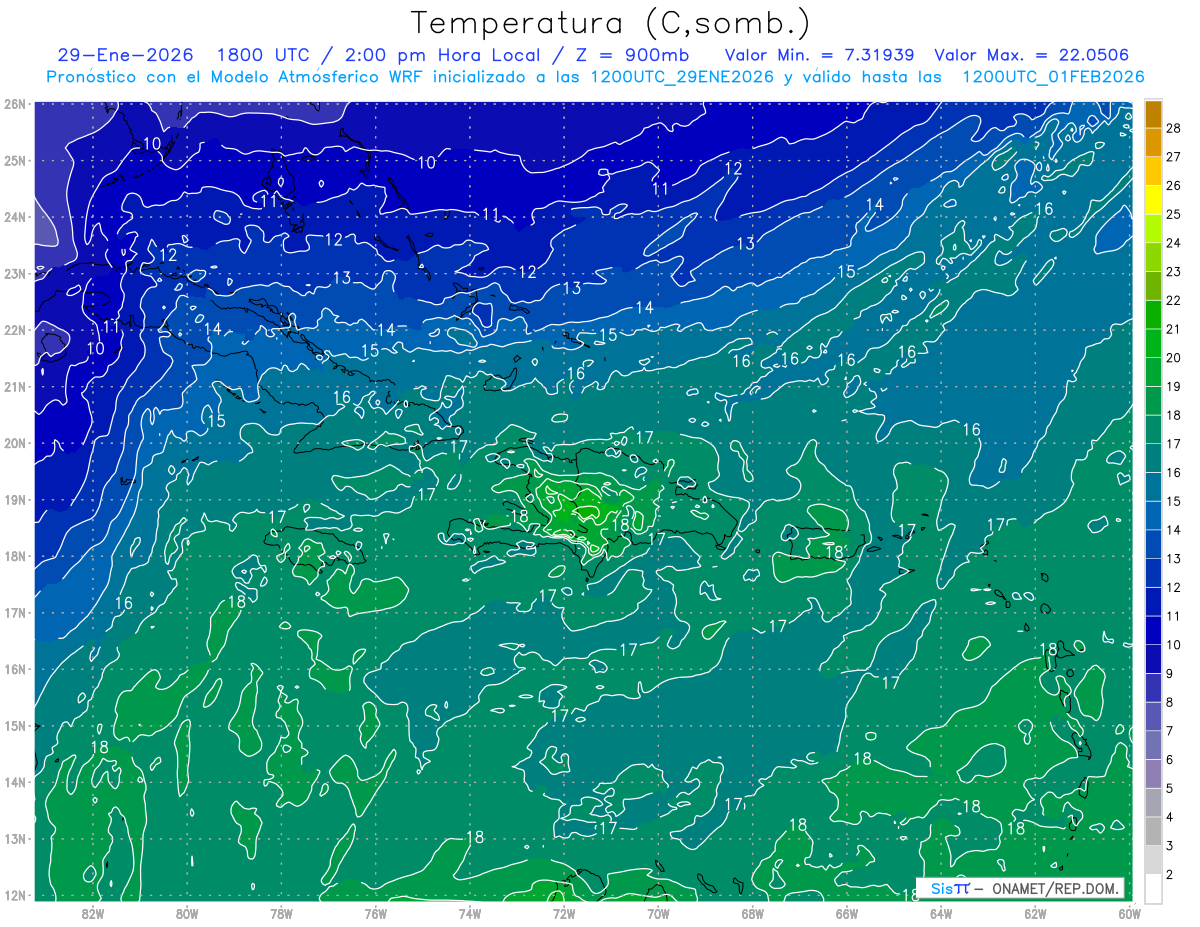Click 'Valor Min. = 7.31939' text

820,55
